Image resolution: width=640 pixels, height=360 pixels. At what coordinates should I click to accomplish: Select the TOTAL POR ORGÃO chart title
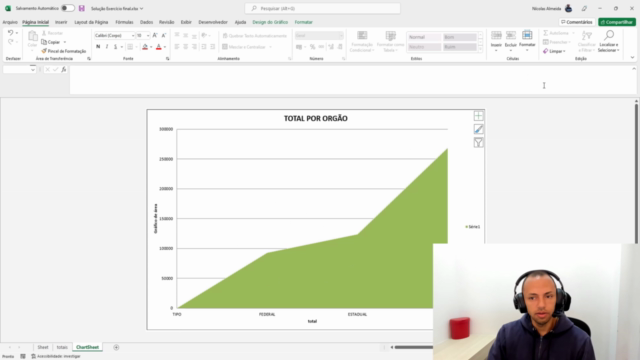pos(316,118)
